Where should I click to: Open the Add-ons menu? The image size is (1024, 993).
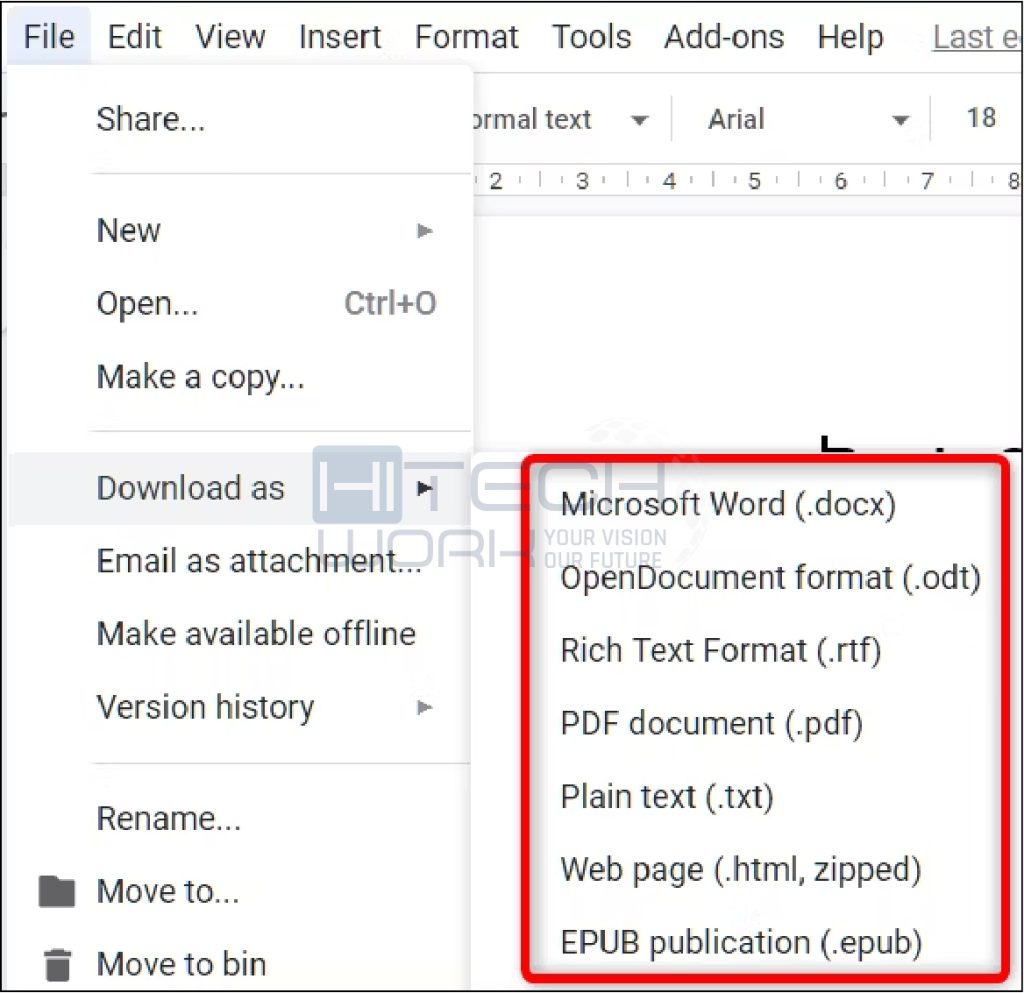point(724,37)
